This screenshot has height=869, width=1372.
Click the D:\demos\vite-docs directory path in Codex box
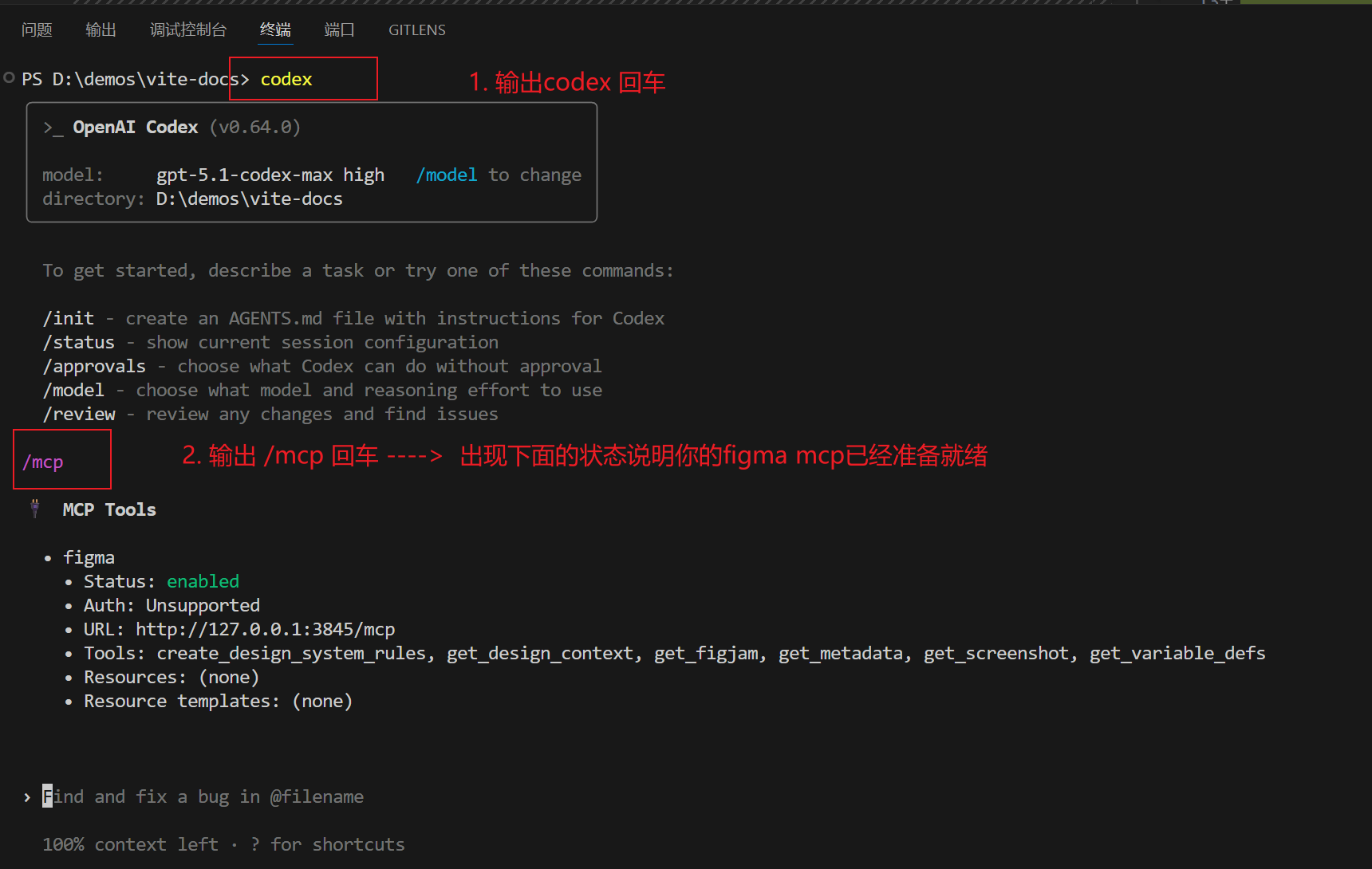tap(249, 199)
